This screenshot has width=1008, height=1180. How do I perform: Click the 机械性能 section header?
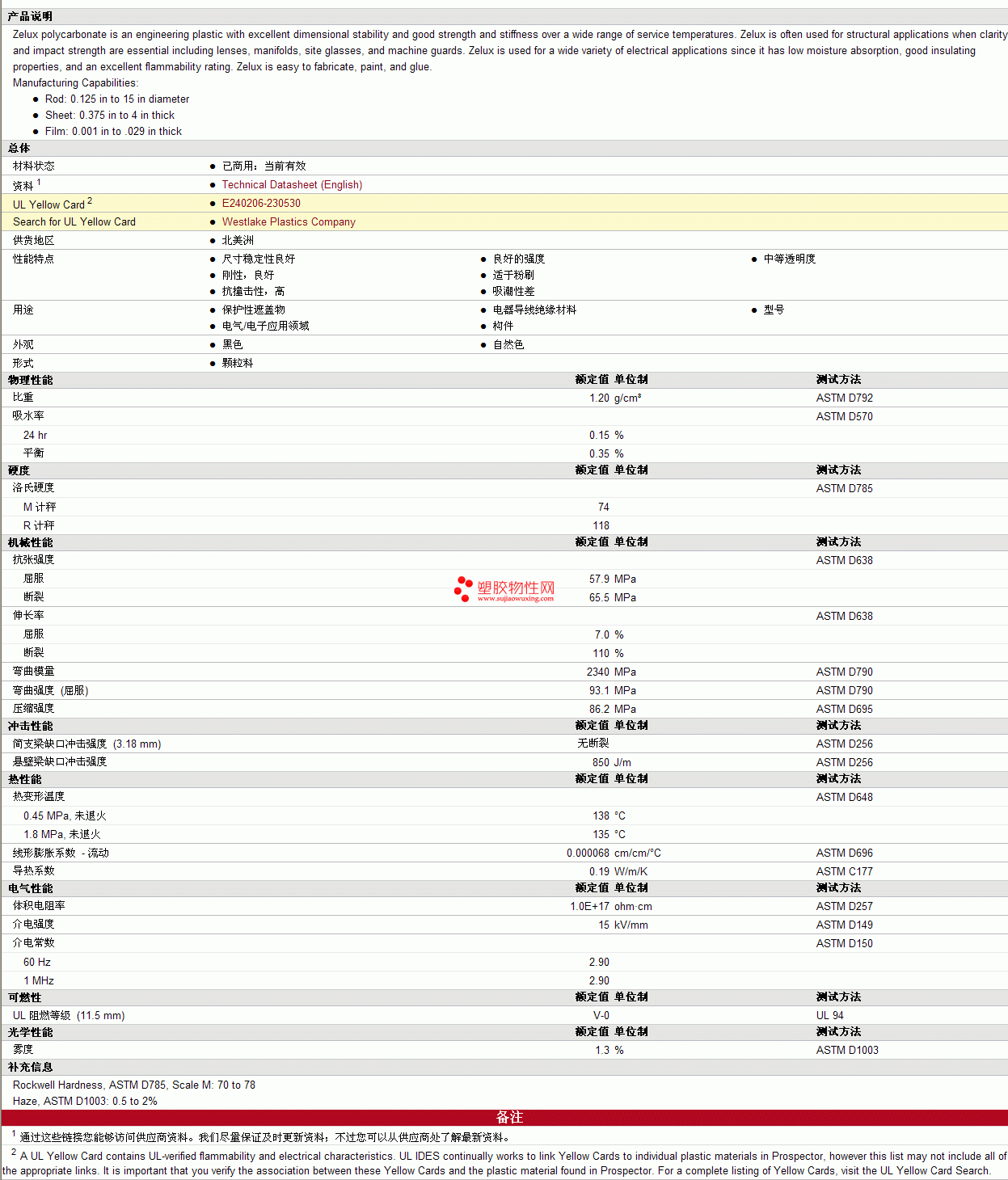pyautogui.click(x=30, y=542)
